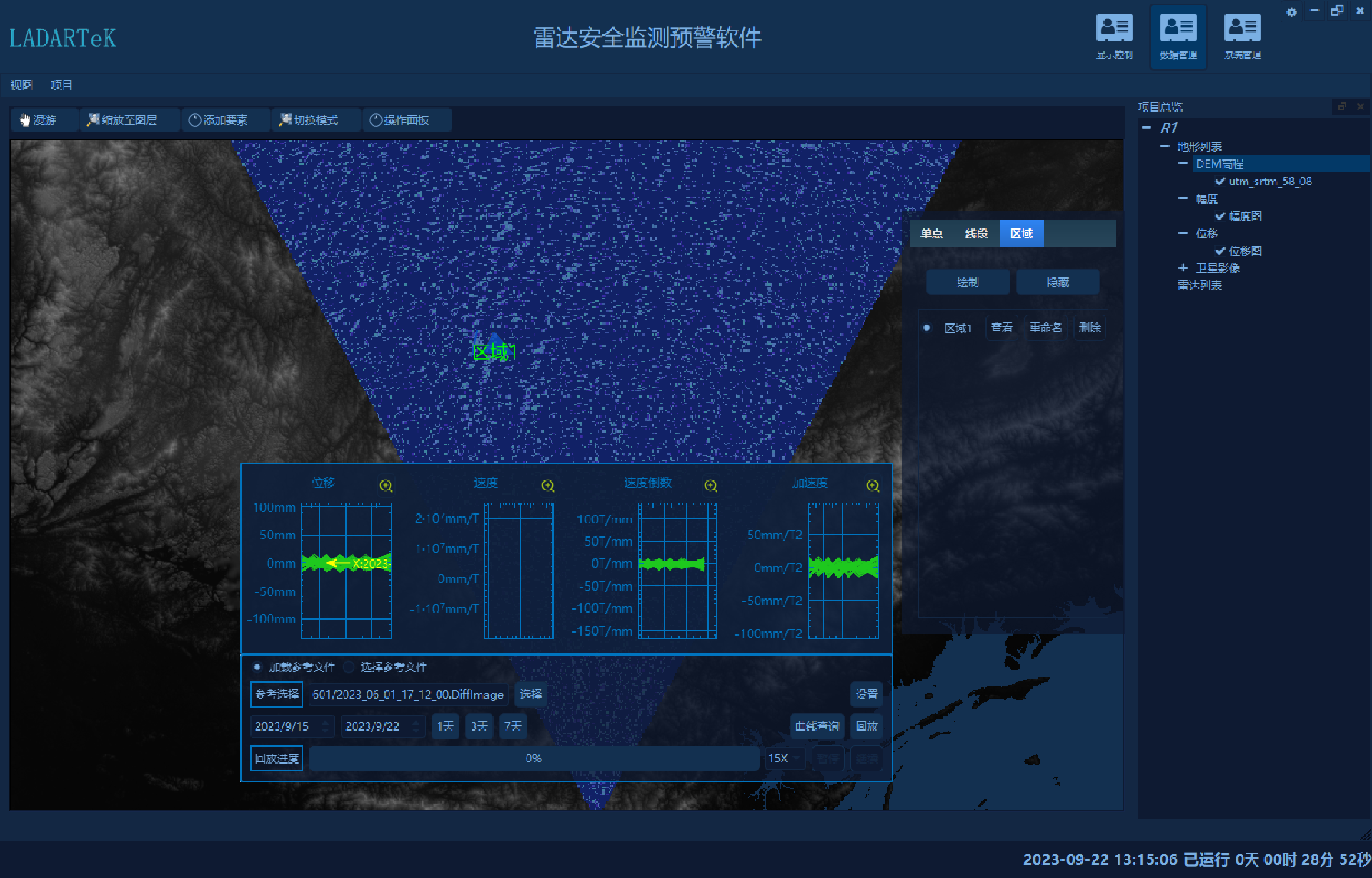
Task: Zoom the 速度倒数 inverse velocity chart
Action: point(710,485)
